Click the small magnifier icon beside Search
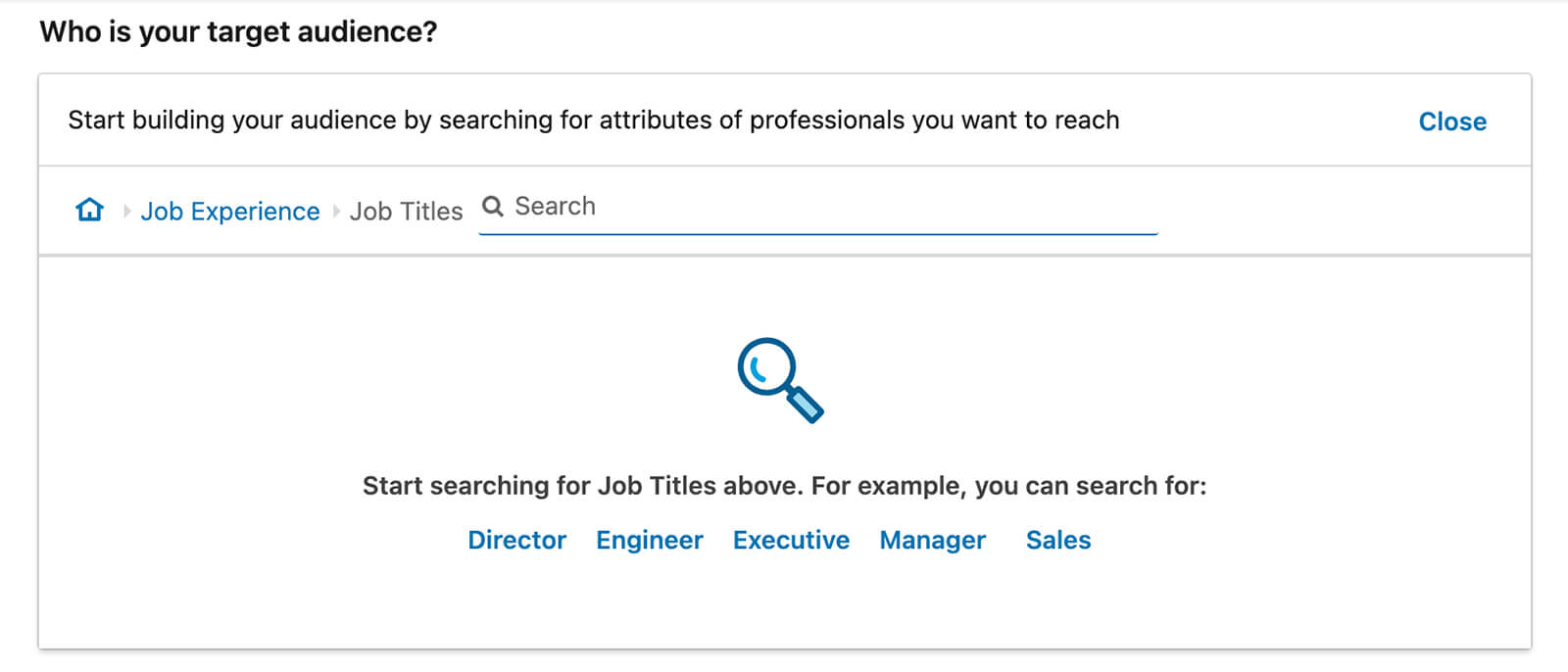The height and width of the screenshot is (672, 1568). click(x=493, y=206)
